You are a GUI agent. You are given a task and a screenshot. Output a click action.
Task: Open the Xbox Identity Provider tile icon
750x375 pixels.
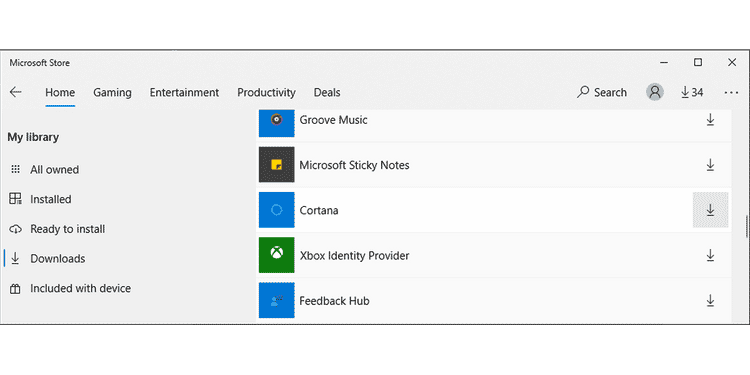tap(276, 255)
